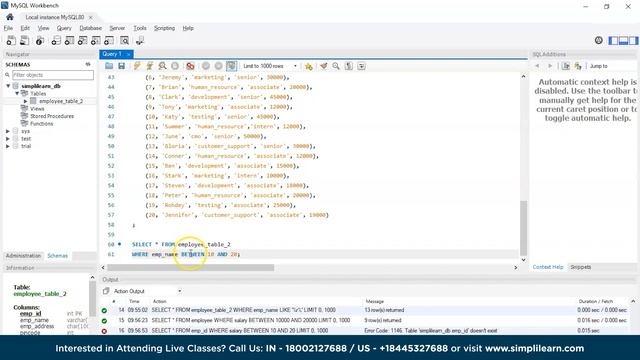Collapse the simplilearn_db schema
This screenshot has width=640, height=360.
8,86
